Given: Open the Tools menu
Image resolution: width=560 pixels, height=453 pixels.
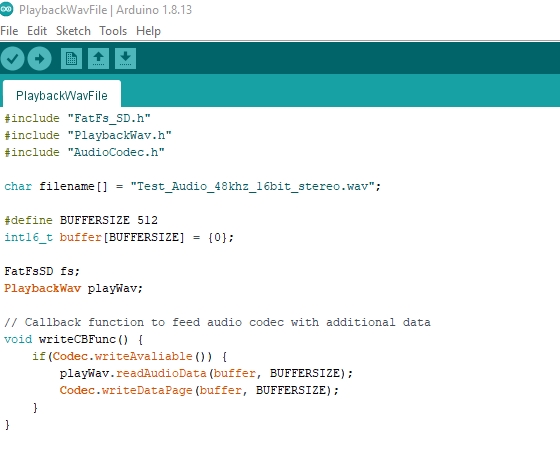Looking at the screenshot, I should tap(113, 31).
